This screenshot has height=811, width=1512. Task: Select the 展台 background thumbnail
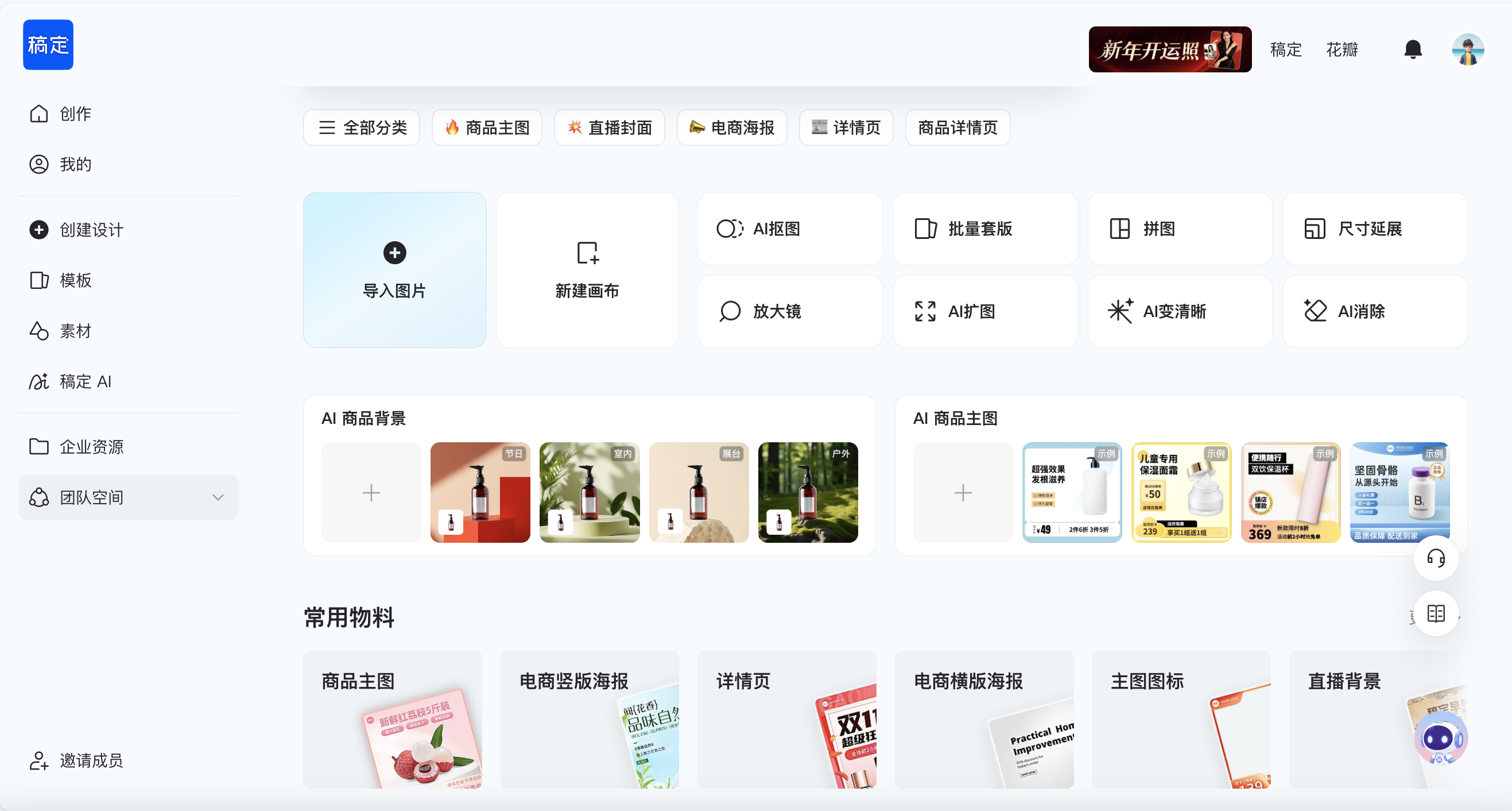coord(699,492)
